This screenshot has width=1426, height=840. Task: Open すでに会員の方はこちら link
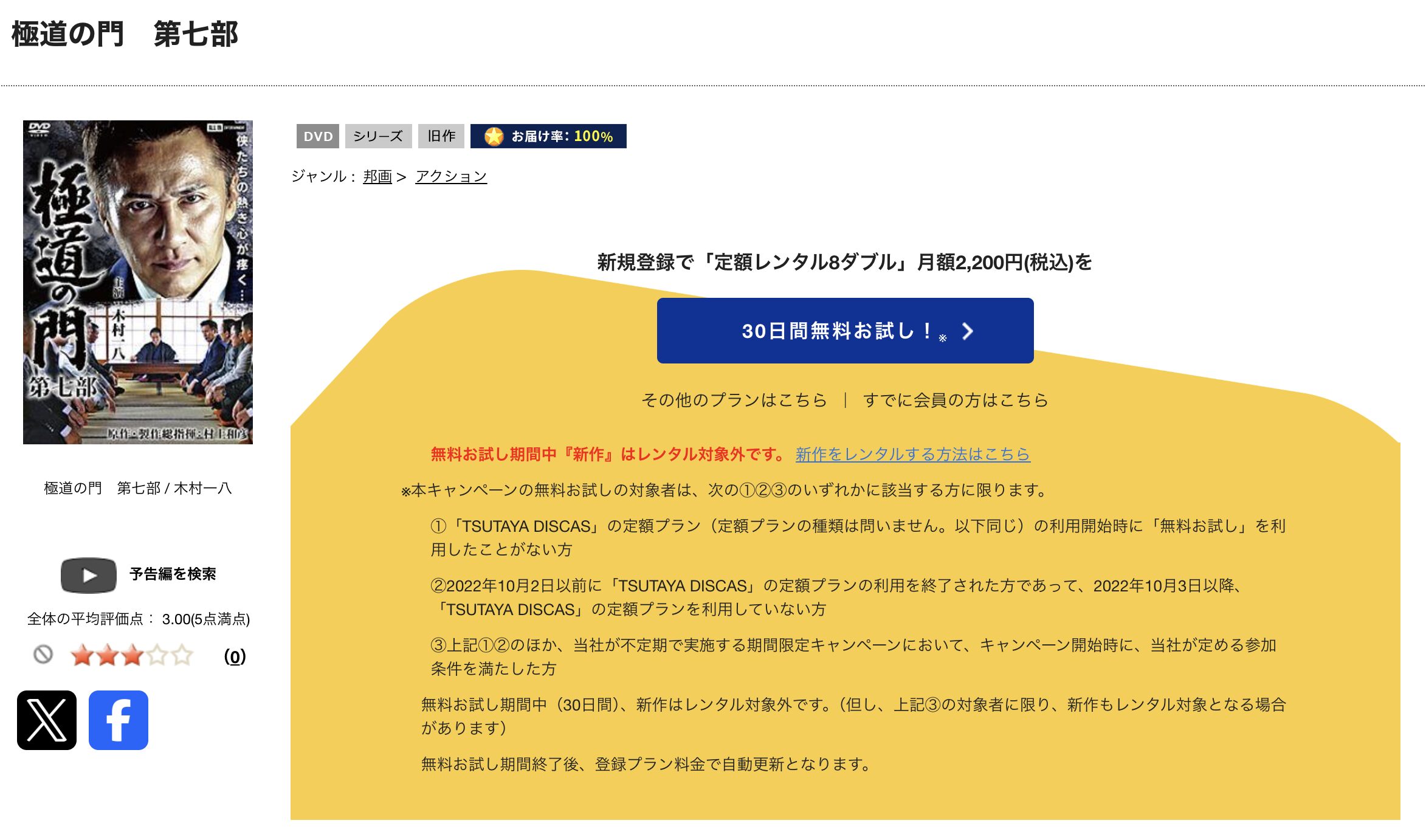pyautogui.click(x=956, y=400)
